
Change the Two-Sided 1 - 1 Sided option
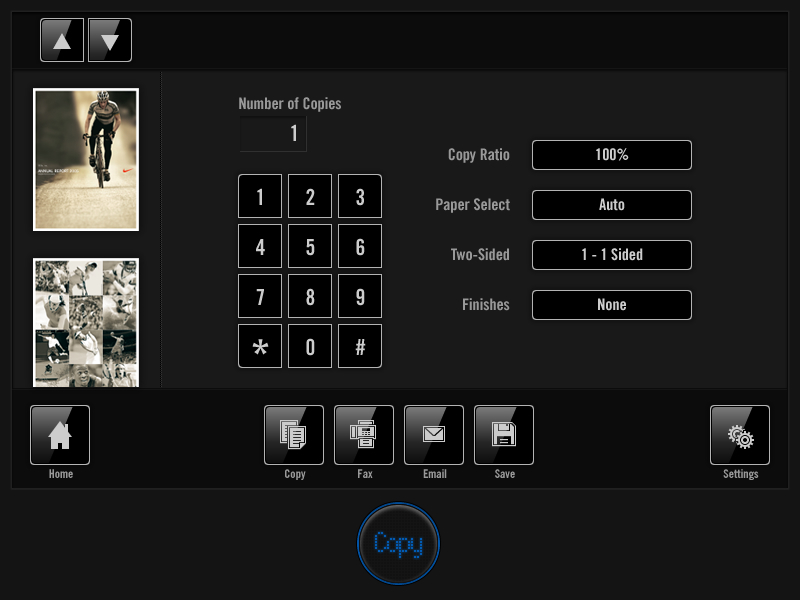click(612, 255)
